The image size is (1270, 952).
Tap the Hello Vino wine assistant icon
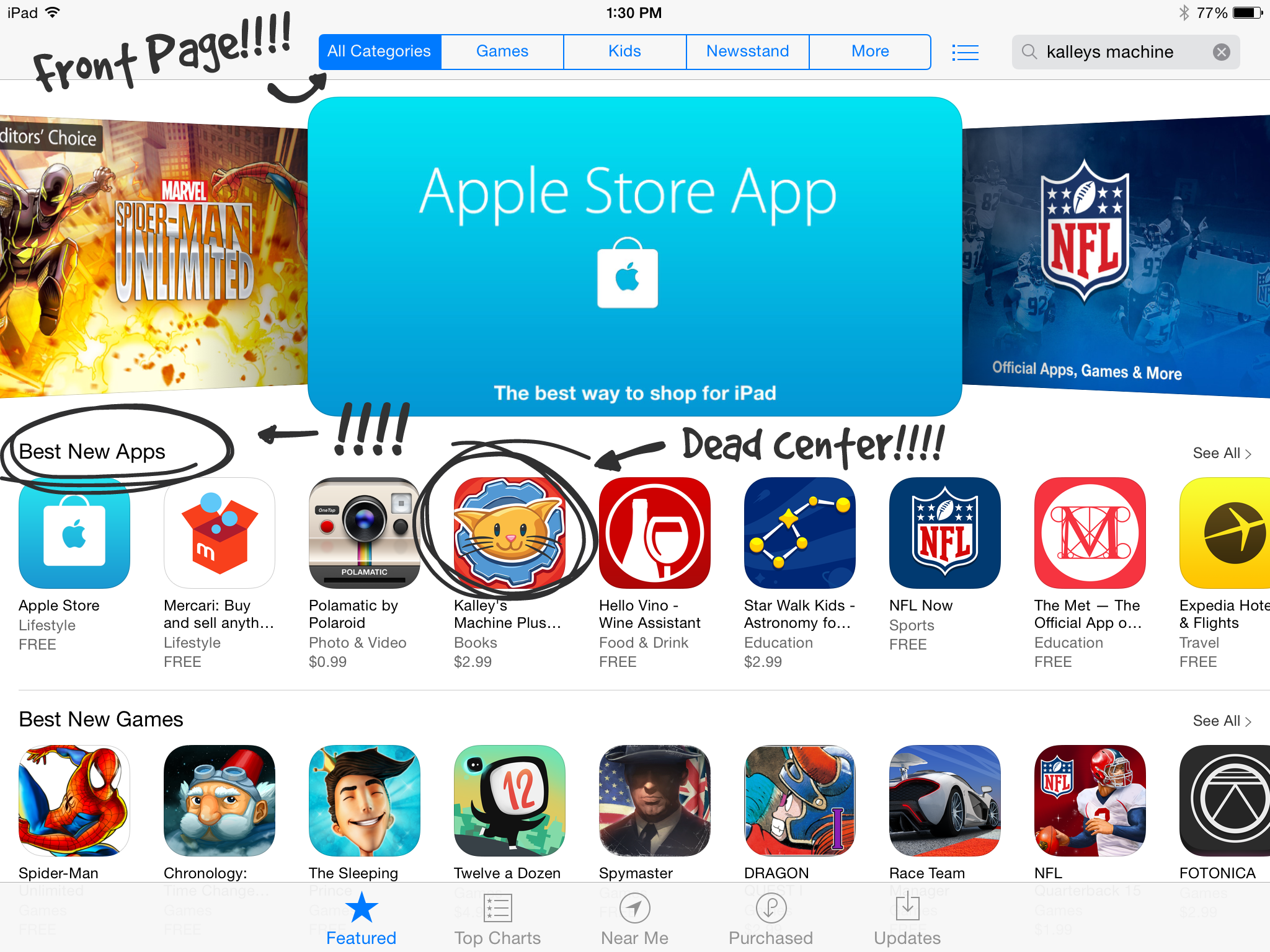[x=655, y=533]
